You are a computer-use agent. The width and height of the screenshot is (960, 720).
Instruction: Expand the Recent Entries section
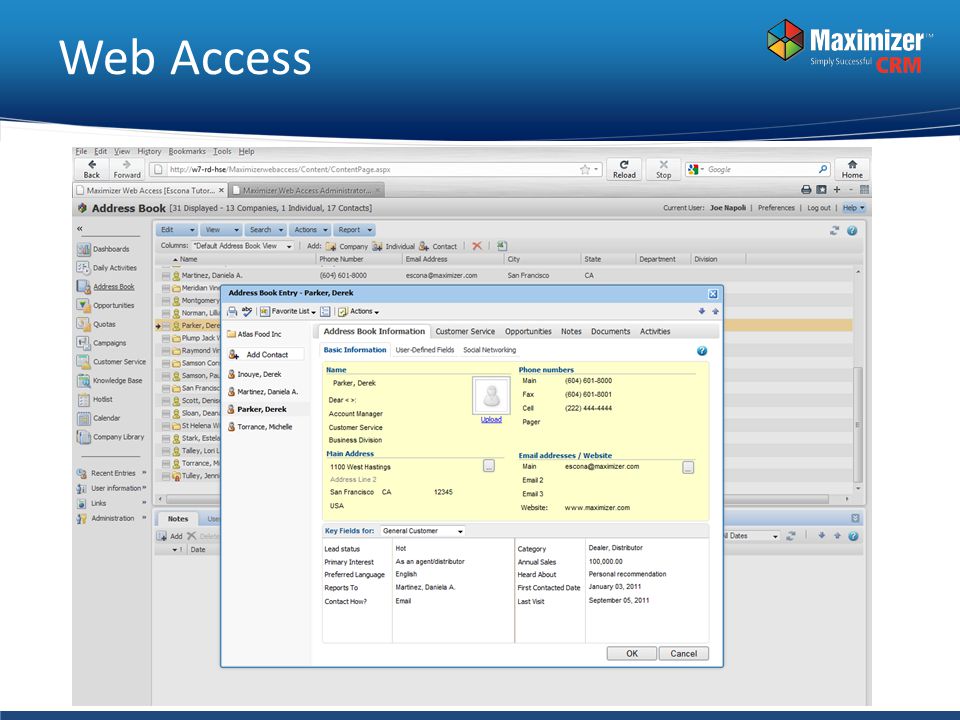(x=111, y=473)
